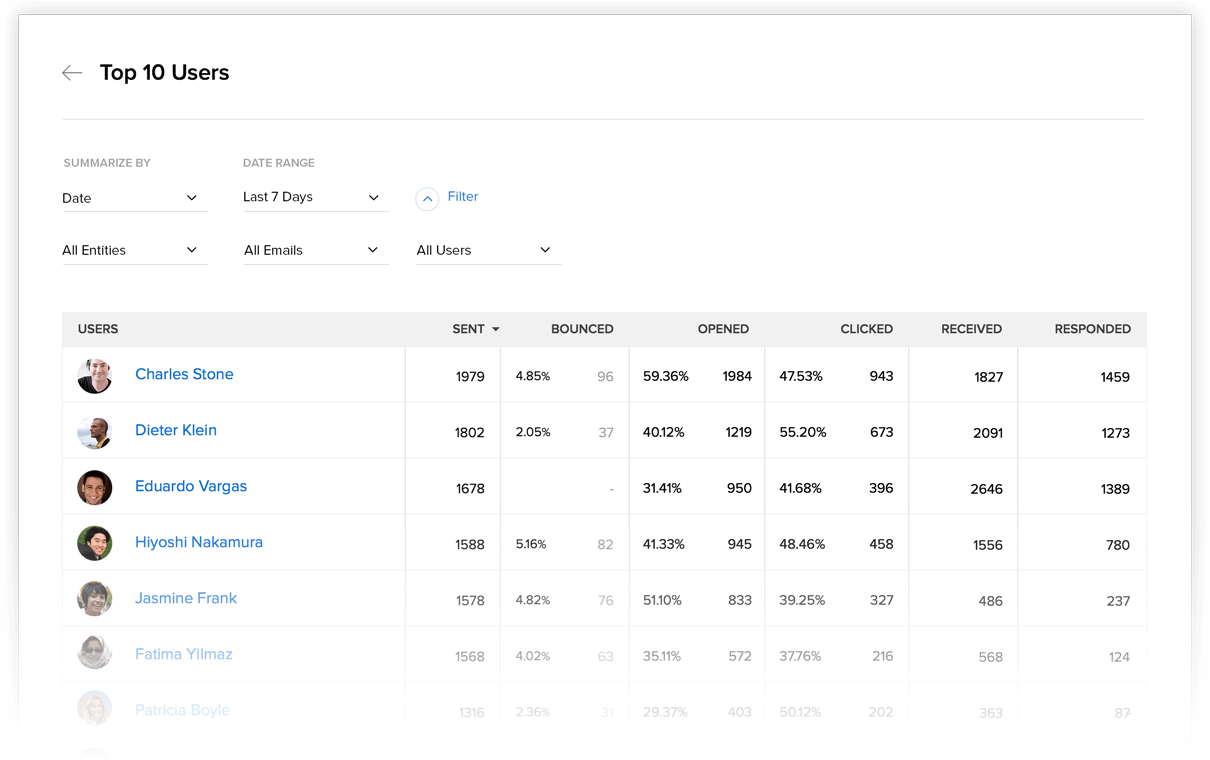Image resolution: width=1210 pixels, height=760 pixels.
Task: Open the All Entities dropdown
Action: point(133,250)
